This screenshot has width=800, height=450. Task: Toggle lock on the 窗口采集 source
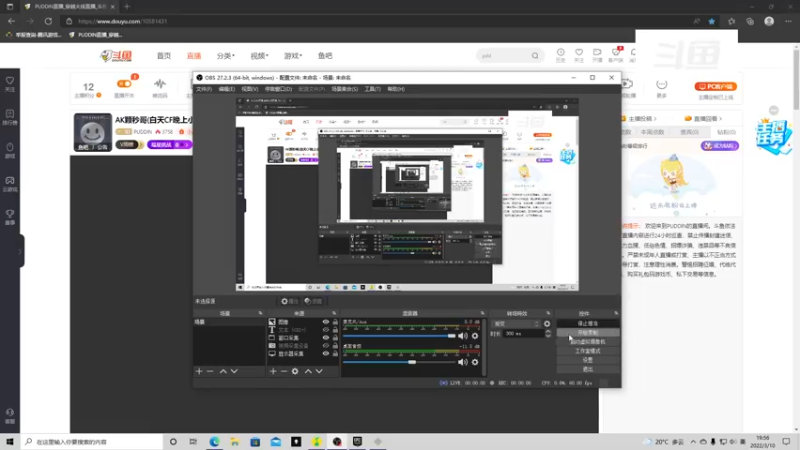tap(335, 338)
